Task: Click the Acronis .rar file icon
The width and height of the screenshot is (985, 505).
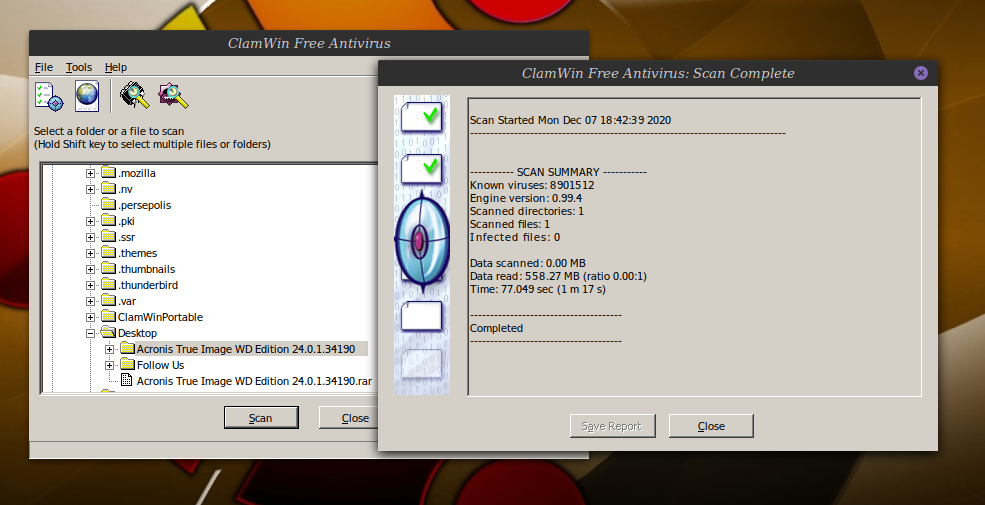Action: [x=126, y=380]
